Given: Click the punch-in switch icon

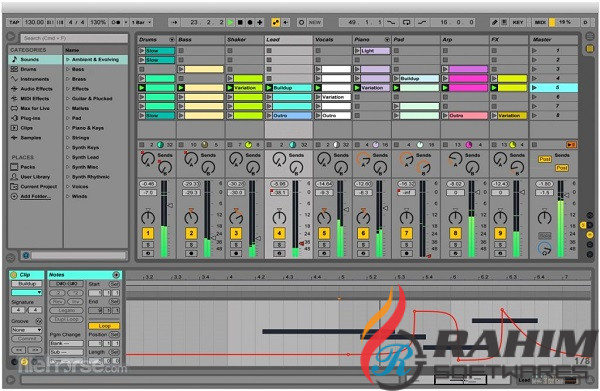Looking at the screenshot, I should click(391, 23).
